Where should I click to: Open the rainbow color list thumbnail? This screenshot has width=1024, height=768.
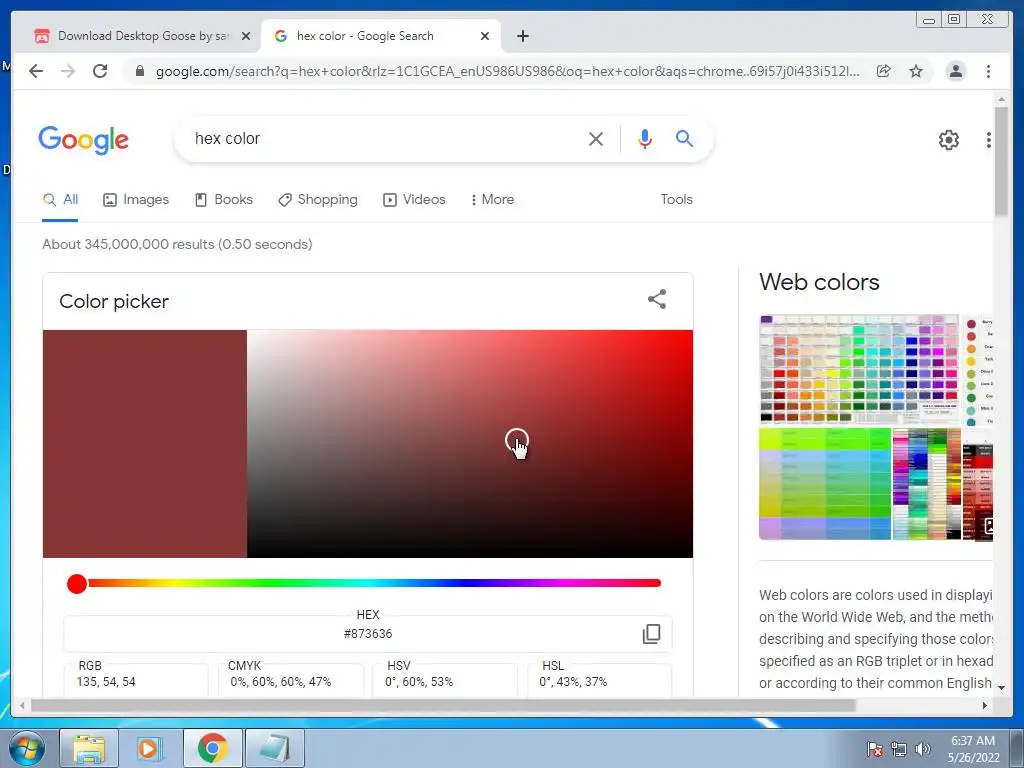pyautogui.click(x=927, y=484)
